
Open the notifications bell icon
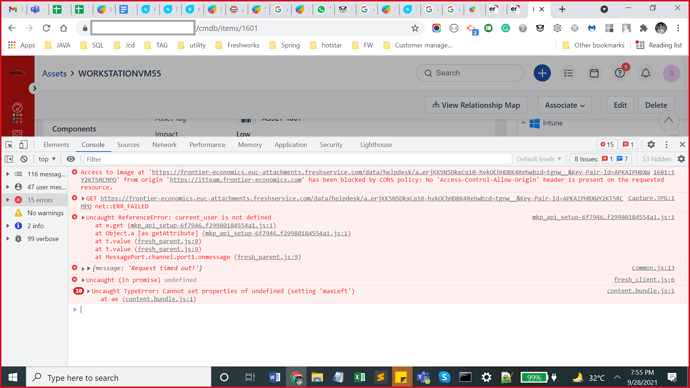(646, 73)
